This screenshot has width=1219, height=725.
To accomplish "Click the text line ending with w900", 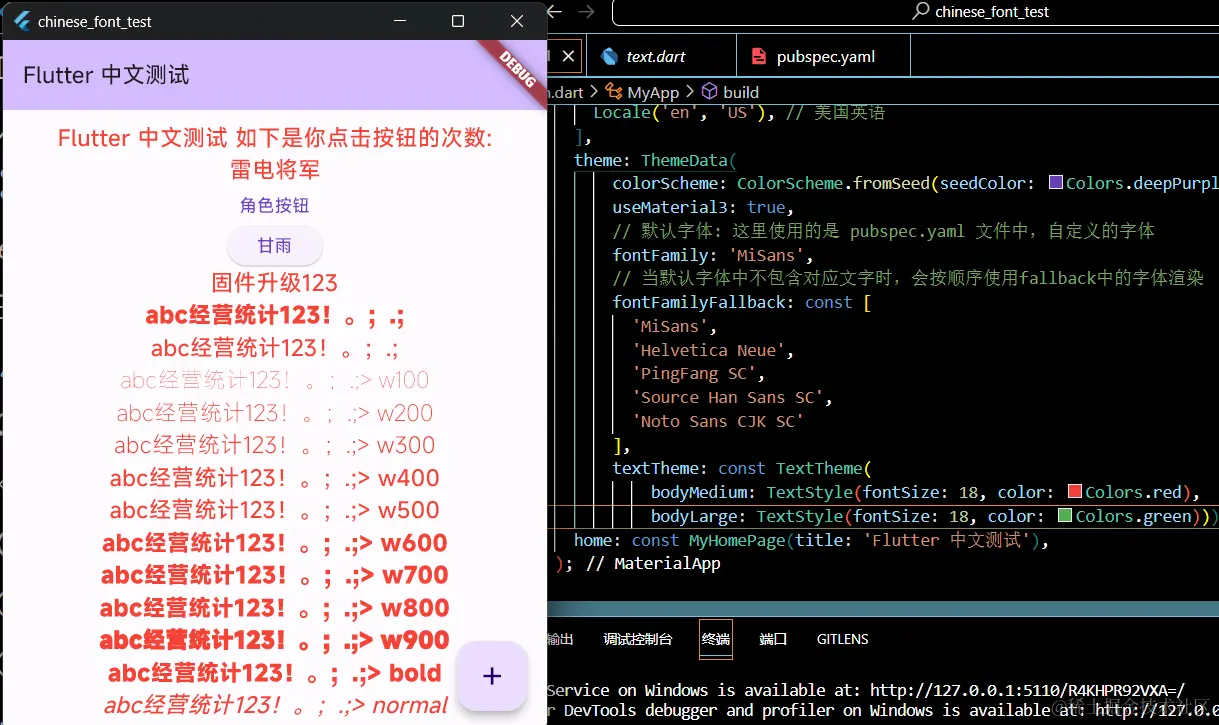I will [275, 640].
